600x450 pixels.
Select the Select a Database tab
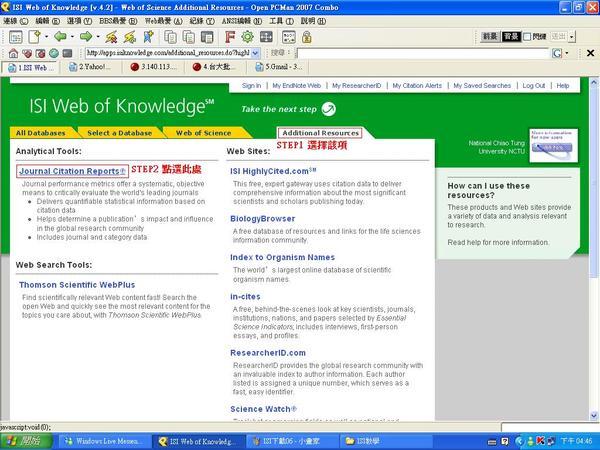(x=119, y=133)
